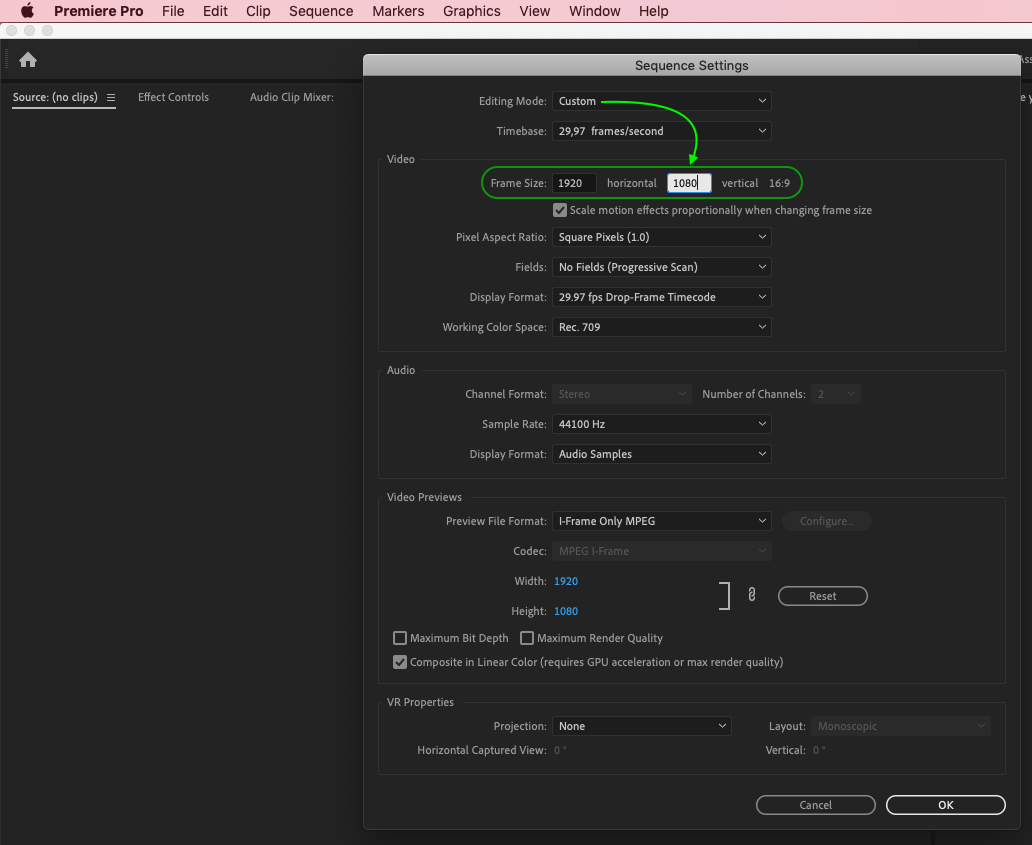This screenshot has height=845, width=1032.
Task: Open the Timebase dropdown
Action: (x=661, y=131)
